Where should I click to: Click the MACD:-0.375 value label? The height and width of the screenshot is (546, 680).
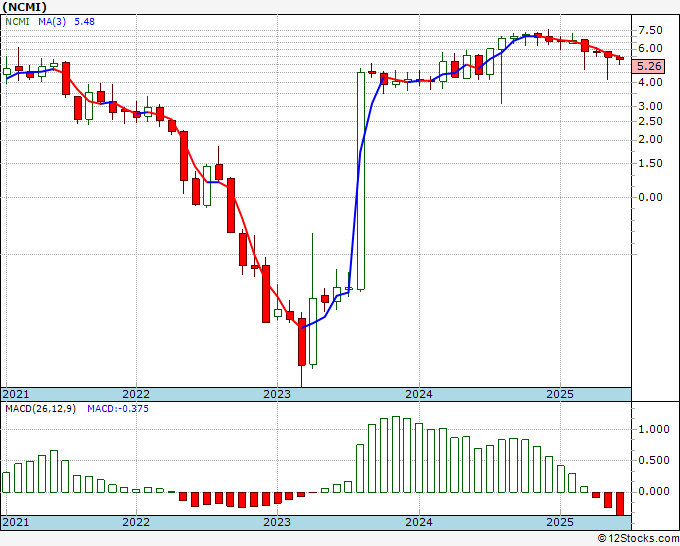coord(118,409)
